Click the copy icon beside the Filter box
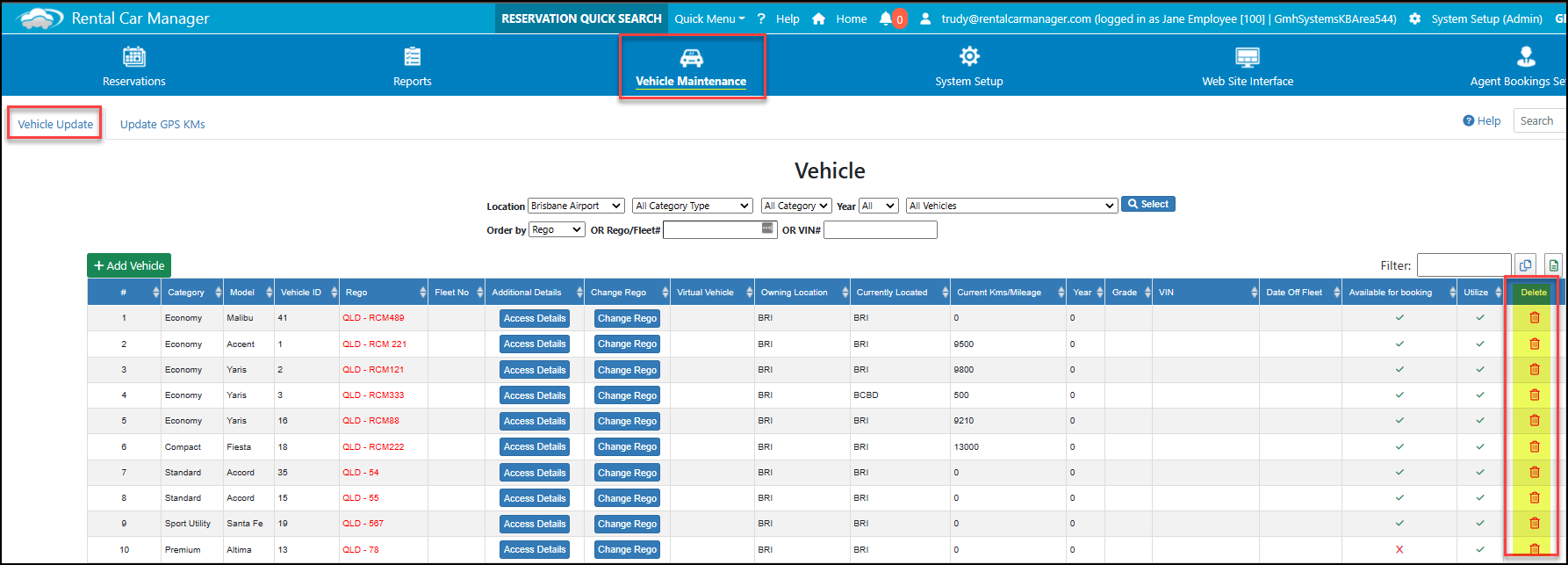 click(x=1526, y=265)
